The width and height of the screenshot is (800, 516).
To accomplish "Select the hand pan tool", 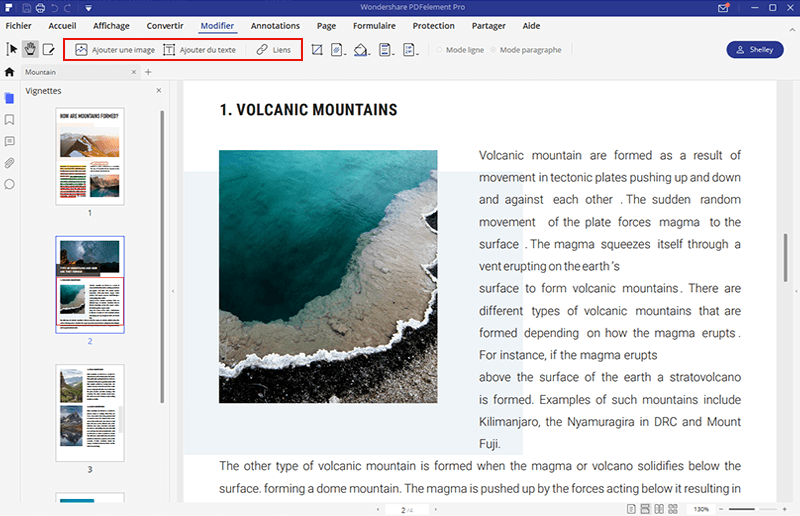I will tap(29, 49).
